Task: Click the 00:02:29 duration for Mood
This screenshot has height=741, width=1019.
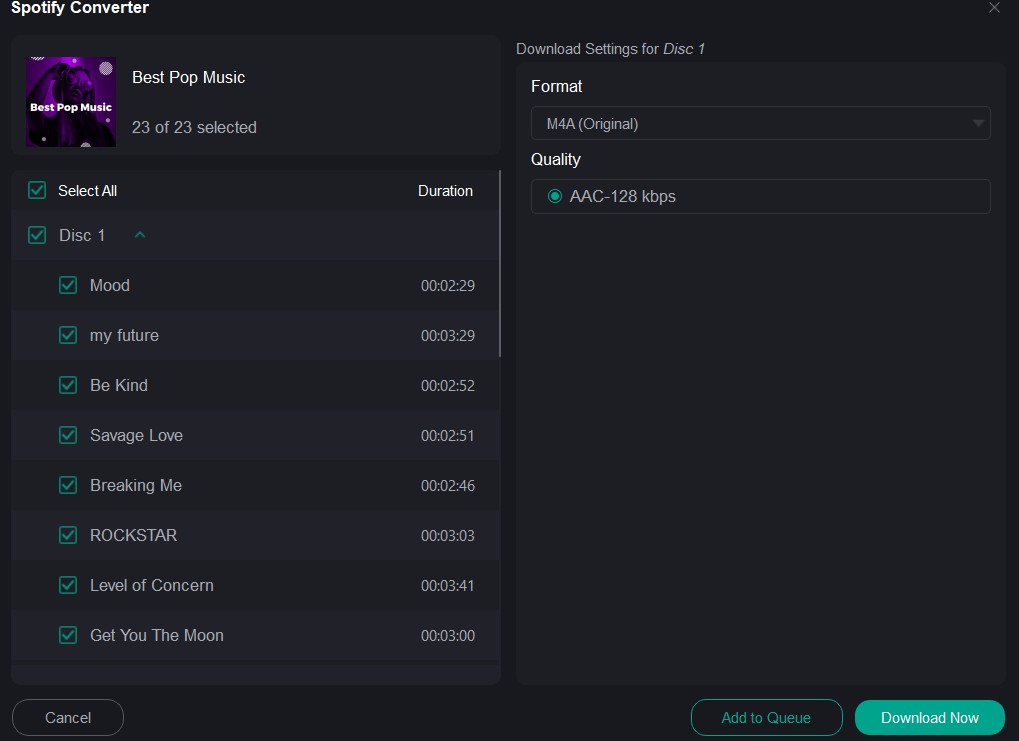Action: 448,285
